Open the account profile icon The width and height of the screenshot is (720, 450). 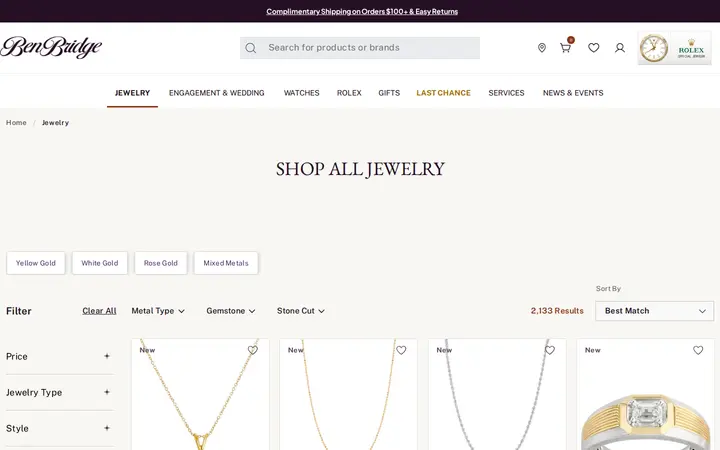point(620,48)
